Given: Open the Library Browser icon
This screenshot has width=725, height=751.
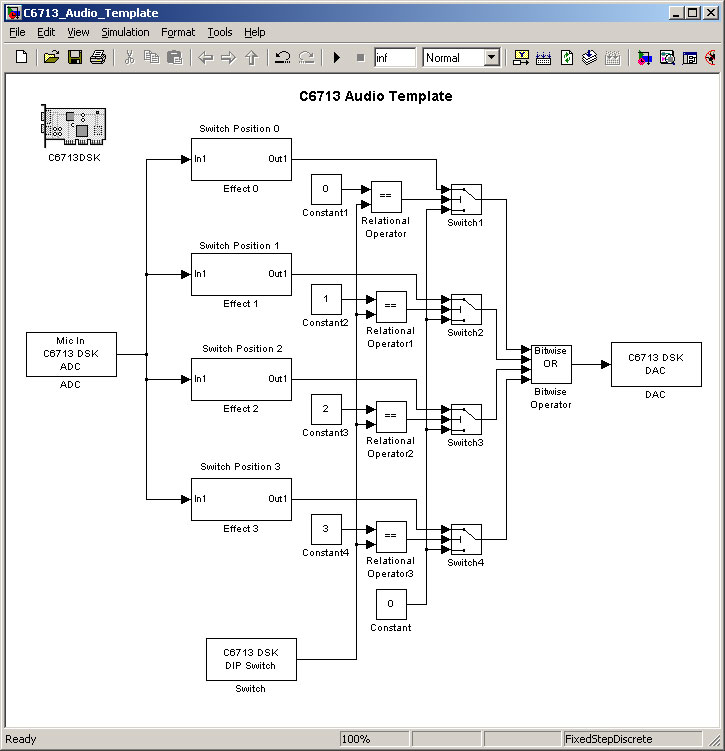Looking at the screenshot, I should tap(644, 58).
